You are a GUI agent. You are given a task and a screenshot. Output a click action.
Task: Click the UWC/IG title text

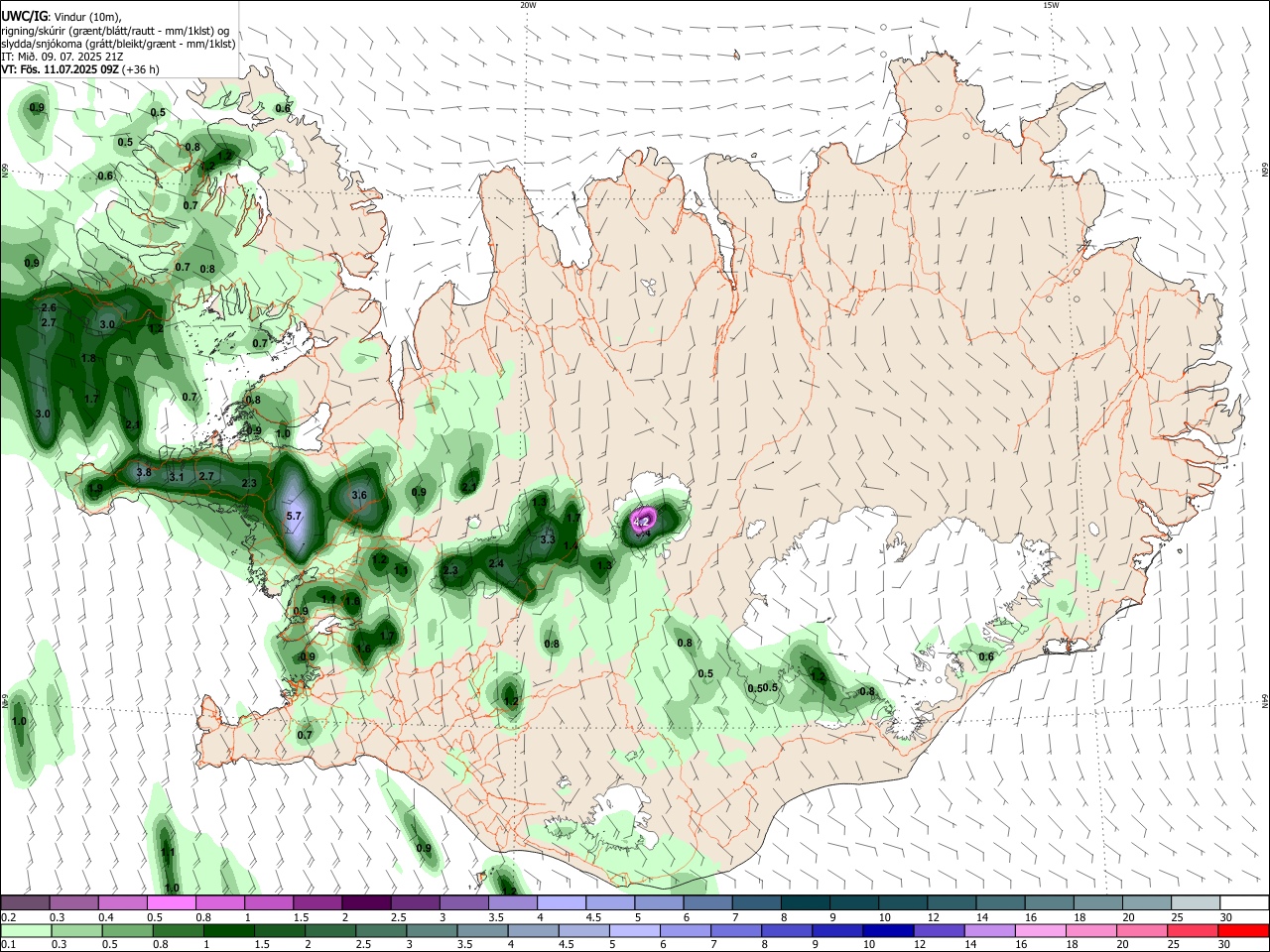pos(25,17)
